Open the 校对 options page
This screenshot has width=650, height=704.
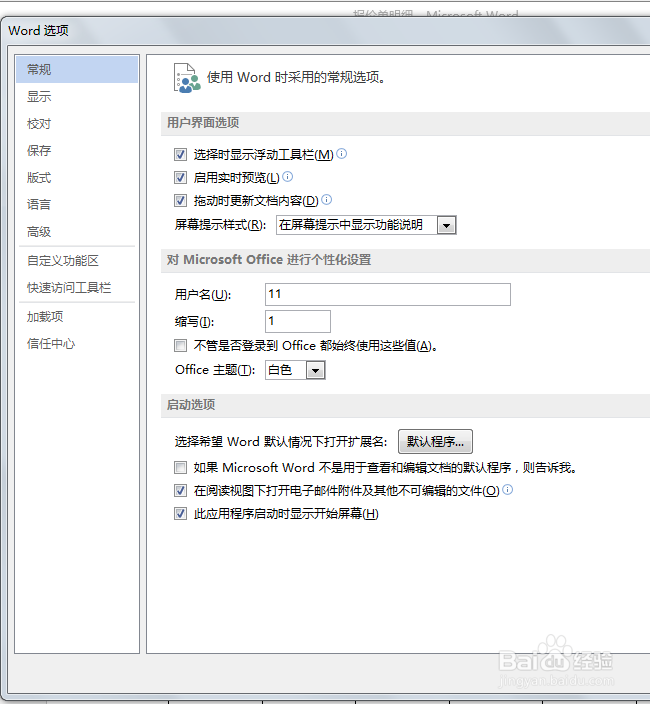pyautogui.click(x=77, y=123)
